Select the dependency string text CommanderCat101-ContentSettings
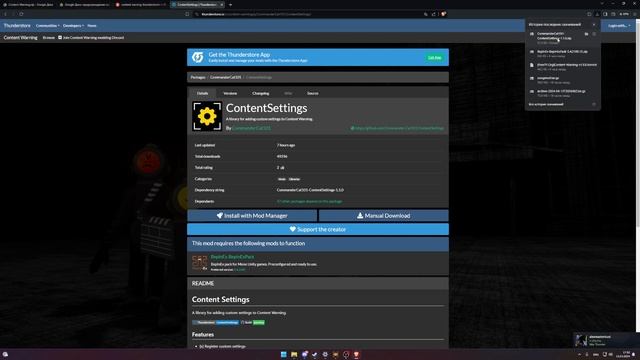The width and height of the screenshot is (640, 360). pos(310,190)
